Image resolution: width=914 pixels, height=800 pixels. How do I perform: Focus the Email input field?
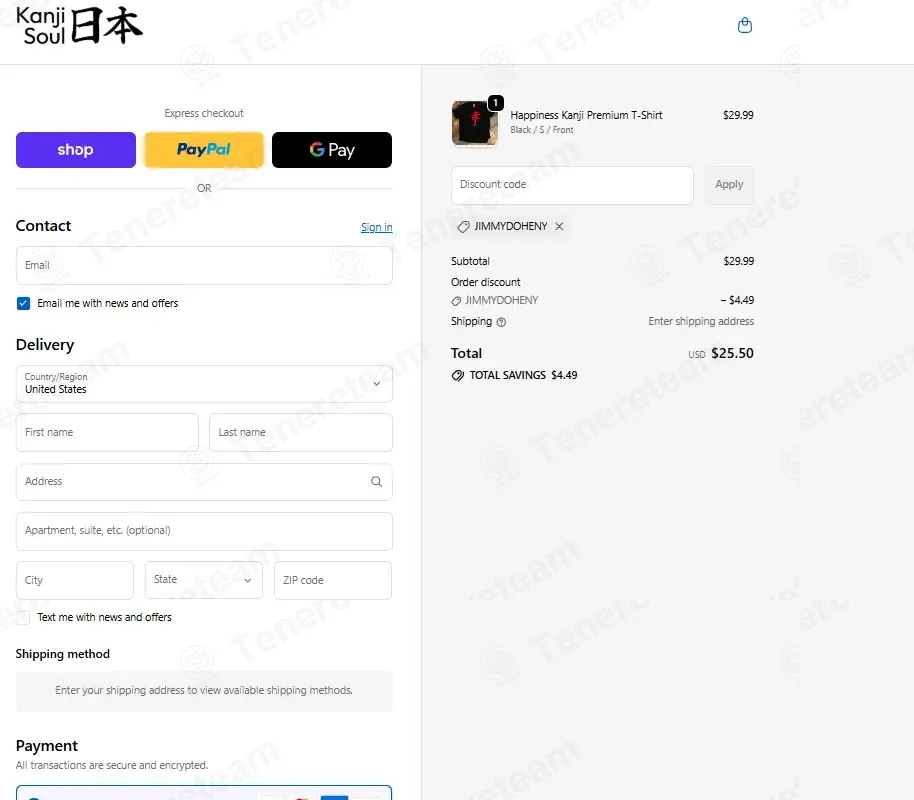[204, 265]
